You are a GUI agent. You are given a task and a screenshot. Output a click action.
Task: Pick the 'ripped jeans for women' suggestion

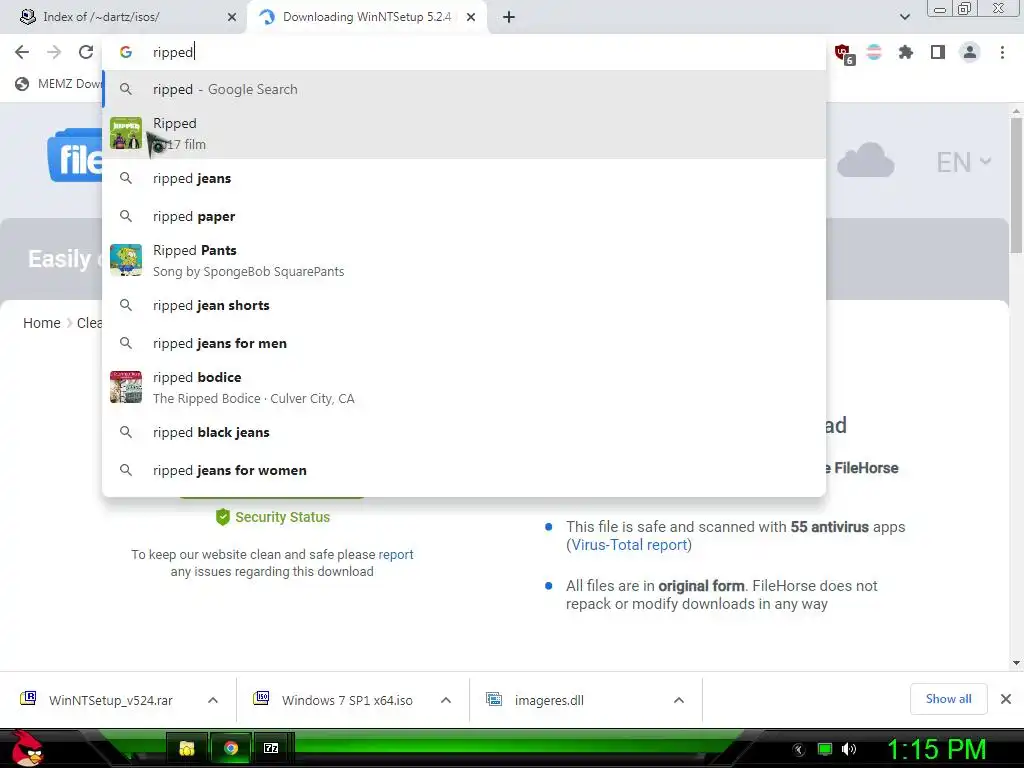coord(464,470)
